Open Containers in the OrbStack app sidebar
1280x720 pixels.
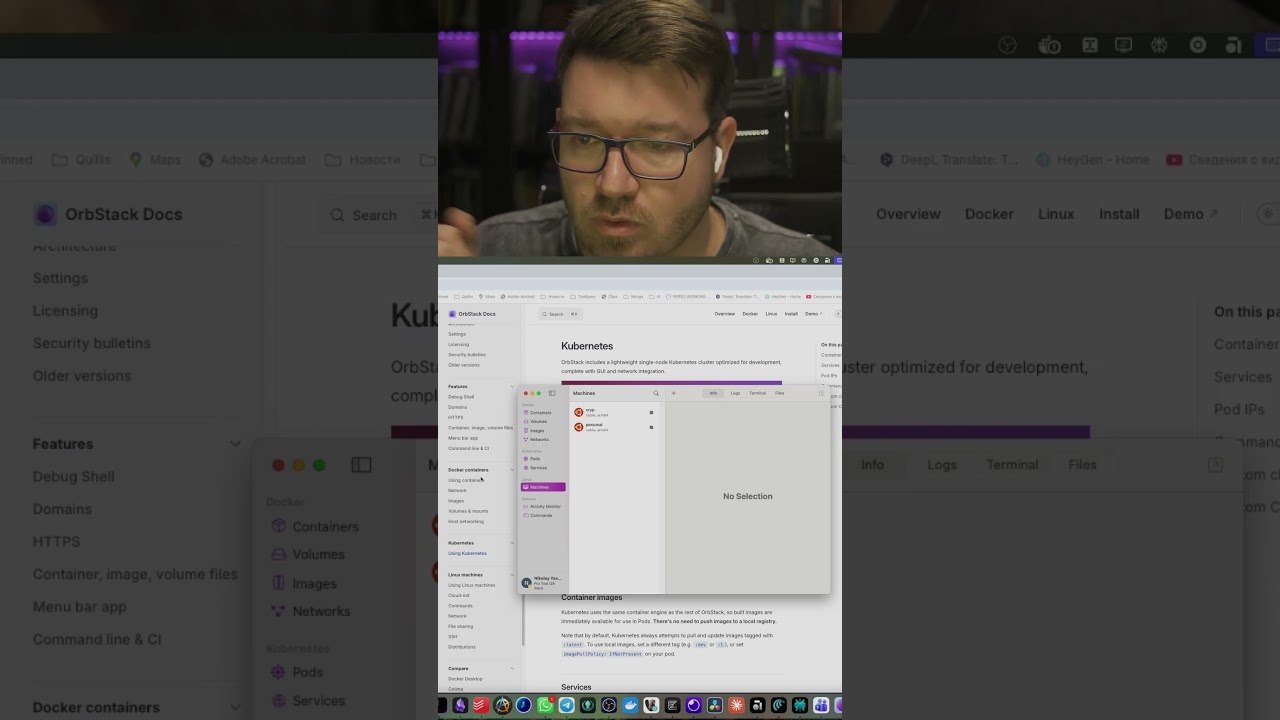[540, 412]
